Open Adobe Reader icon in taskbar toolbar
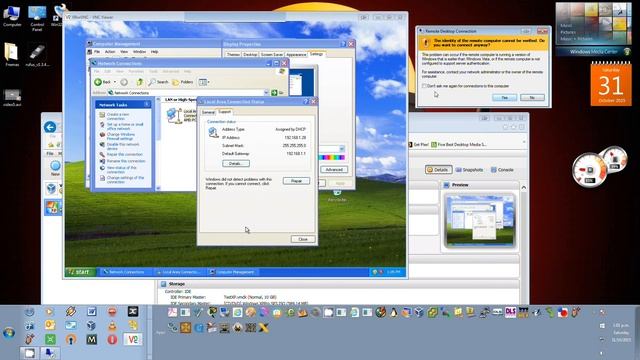 tap(172, 313)
